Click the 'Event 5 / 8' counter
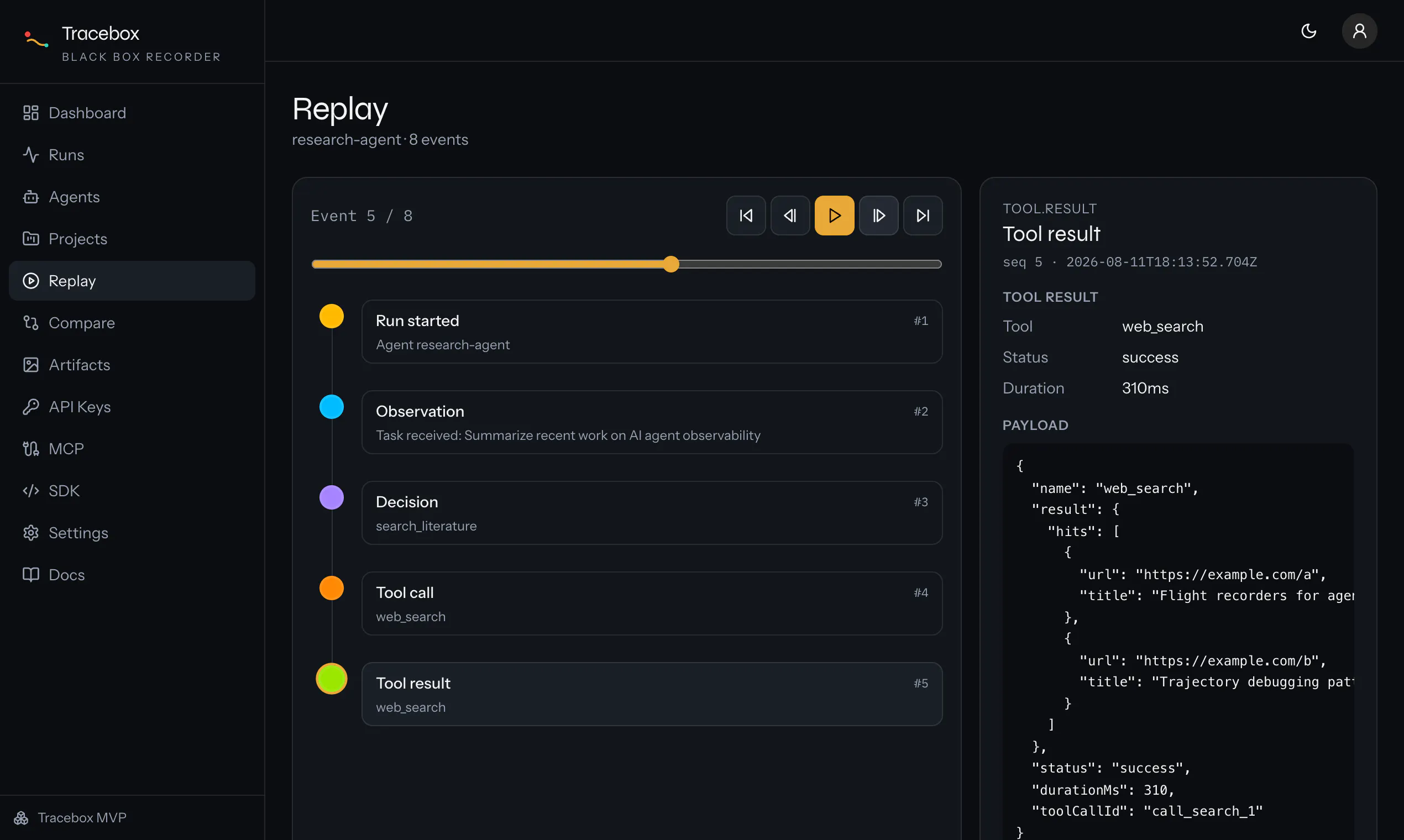1404x840 pixels. (x=362, y=216)
